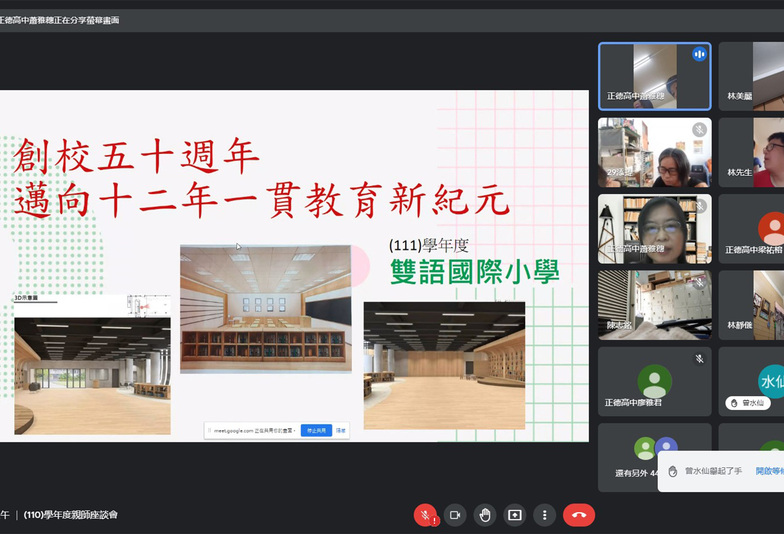
Task: Select the 林先生 participant tile
Action: [x=752, y=152]
